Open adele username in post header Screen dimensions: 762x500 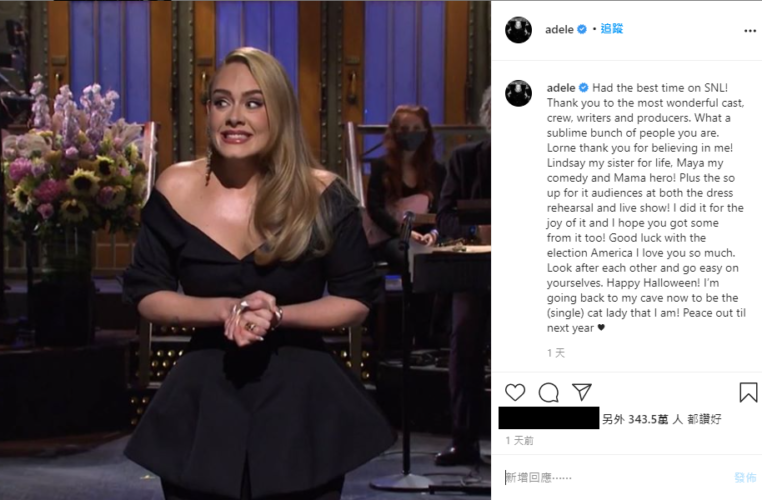559,30
